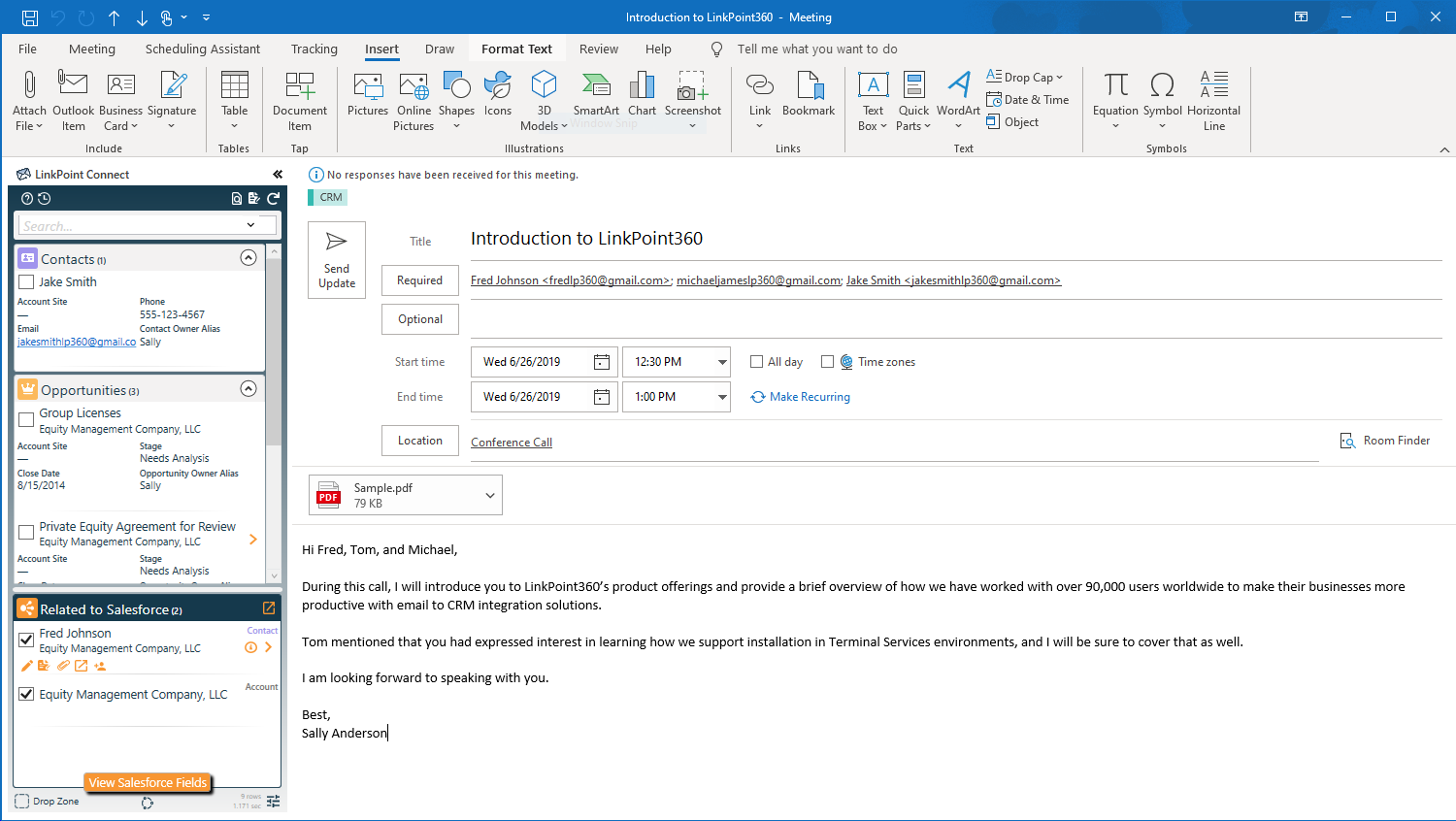Viewport: 1456px width, 821px height.
Task: Click the Required attendees button
Action: click(x=419, y=280)
